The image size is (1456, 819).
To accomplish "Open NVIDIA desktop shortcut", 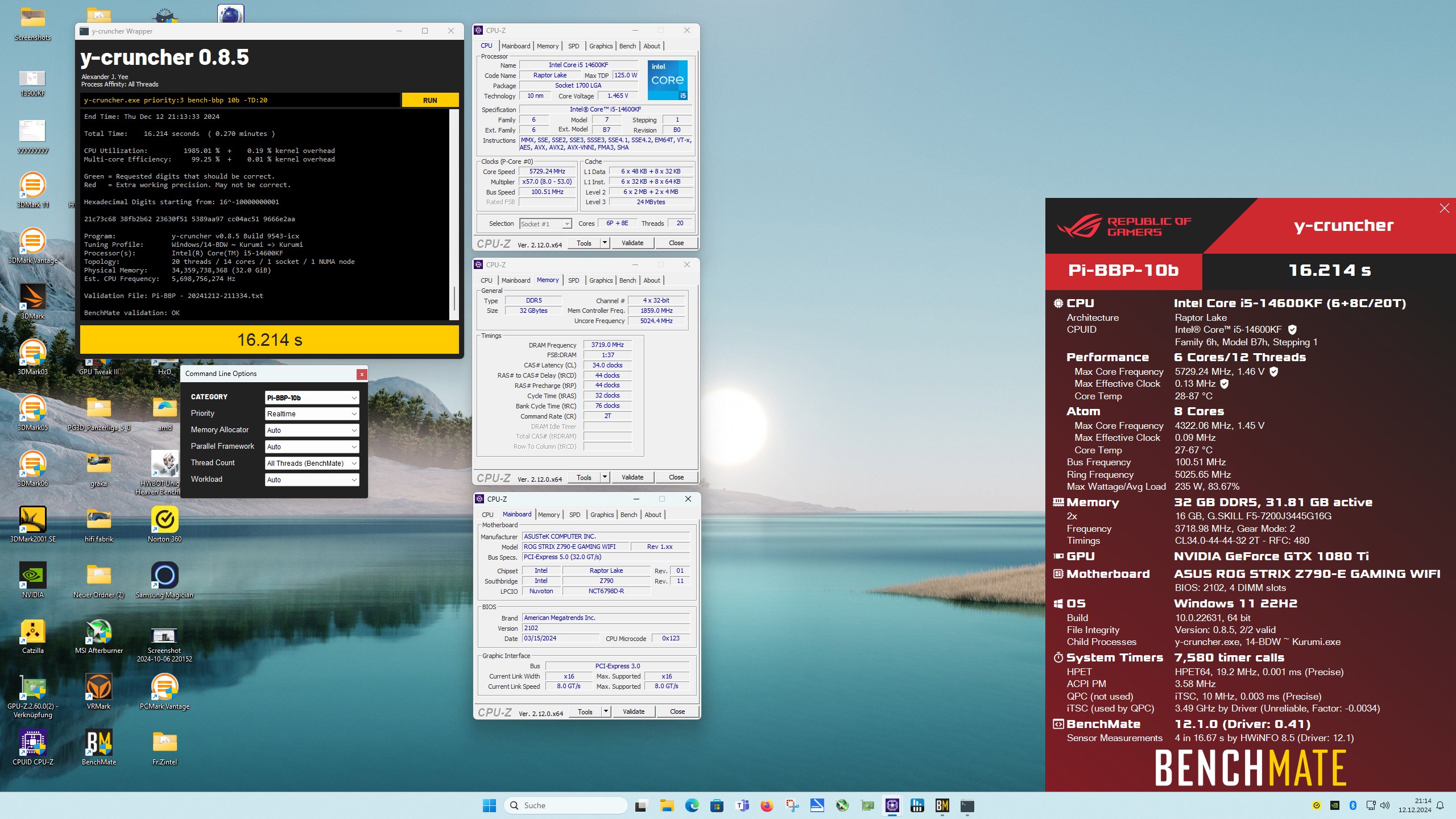I will 33,580.
